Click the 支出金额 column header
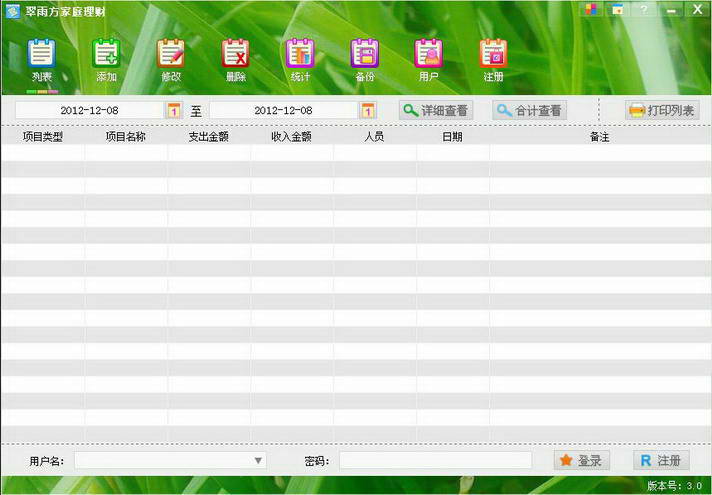This screenshot has width=712, height=495. tap(209, 136)
